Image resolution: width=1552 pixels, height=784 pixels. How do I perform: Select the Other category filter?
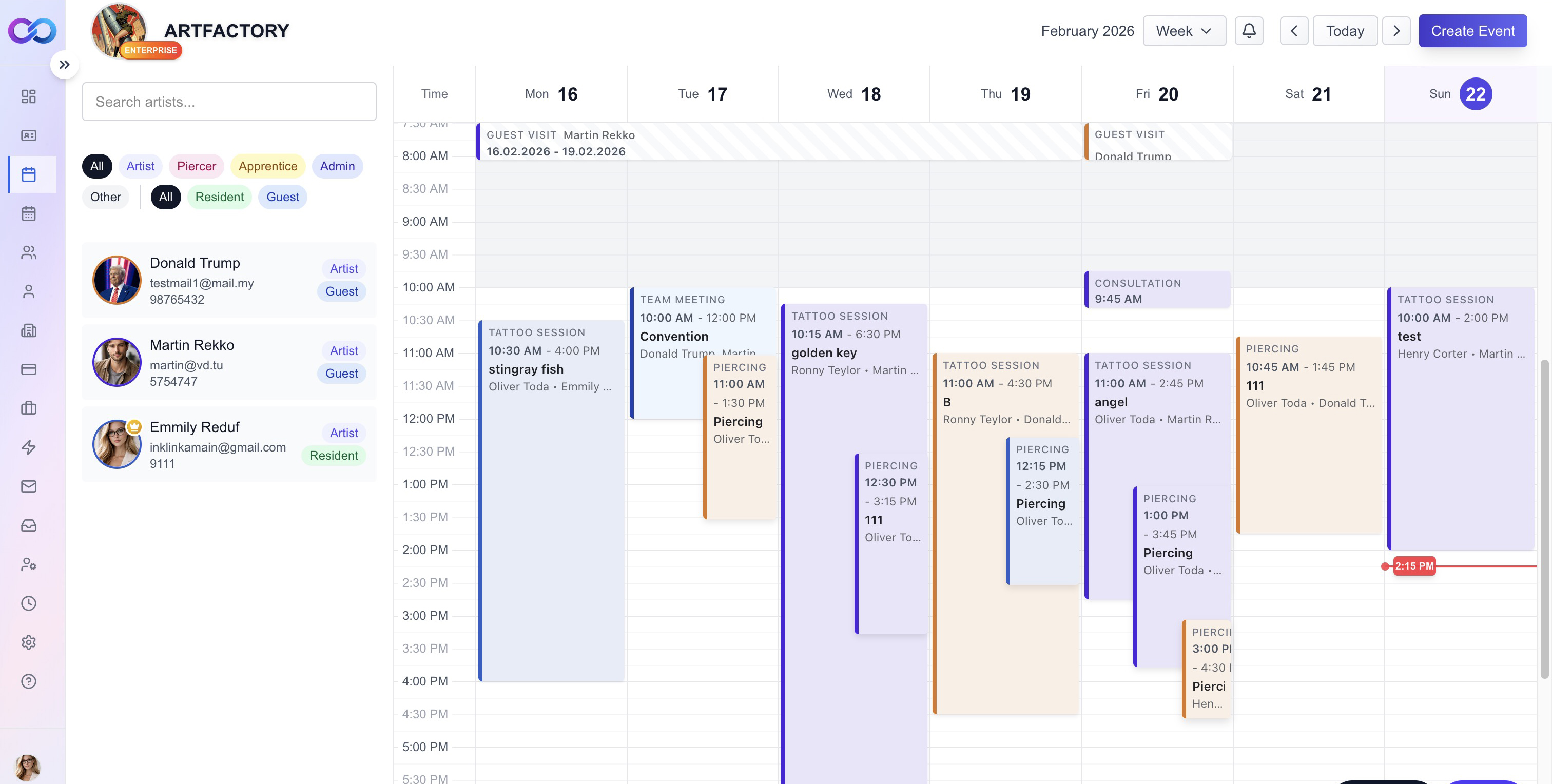coord(105,197)
